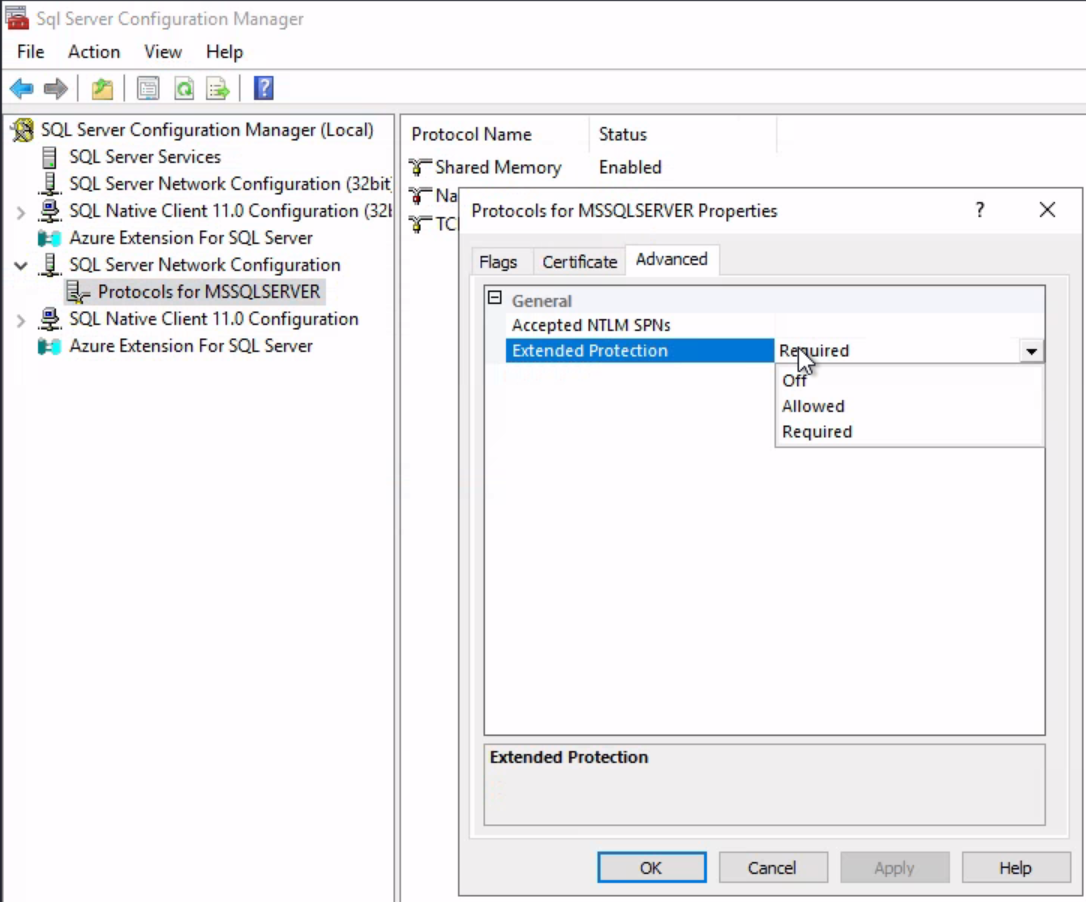Select SQL Server Configuration Manager (Local) root
Viewport: 1086px width, 902px height.
point(206,130)
